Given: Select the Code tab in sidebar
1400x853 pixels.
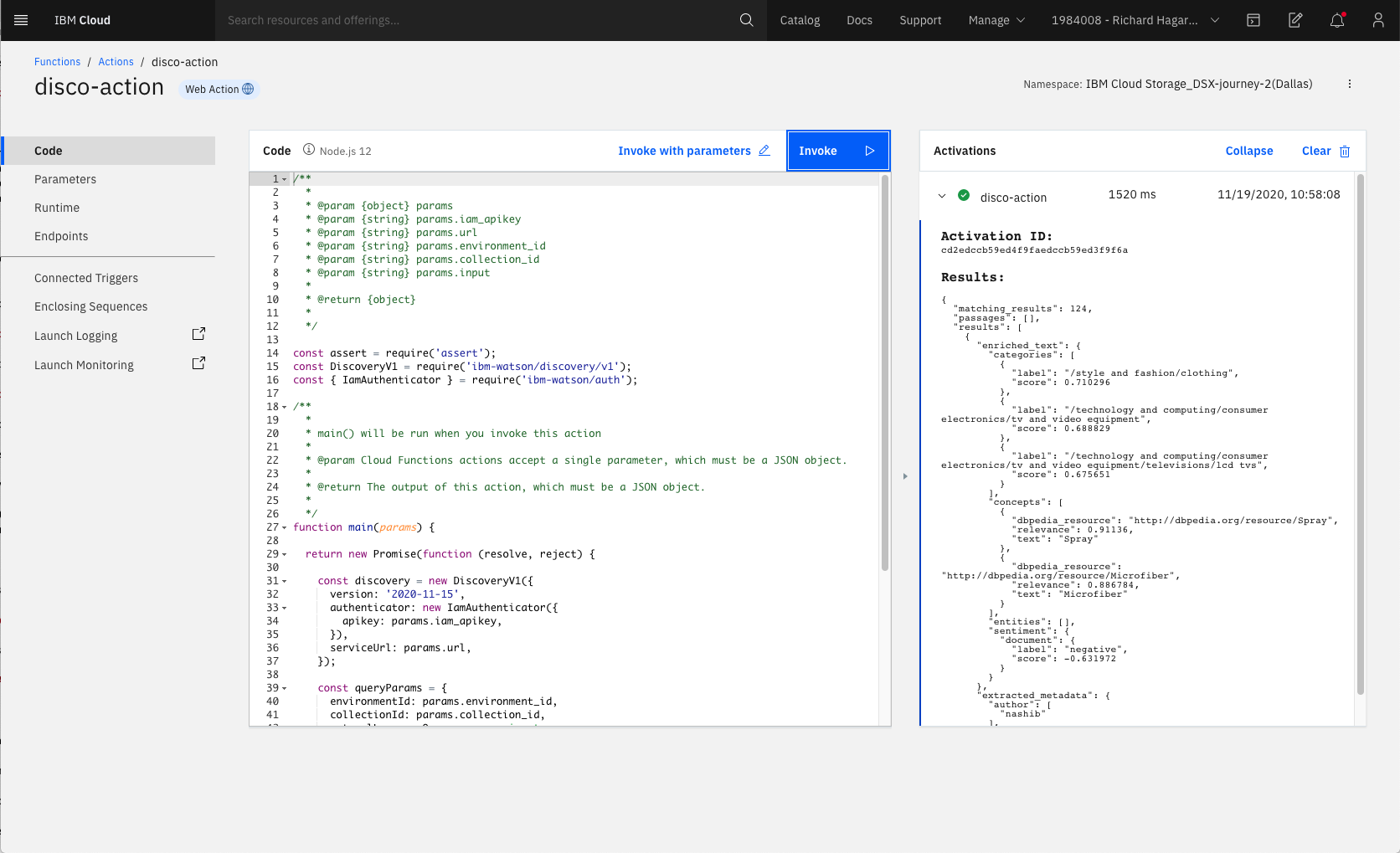Looking at the screenshot, I should pyautogui.click(x=108, y=151).
